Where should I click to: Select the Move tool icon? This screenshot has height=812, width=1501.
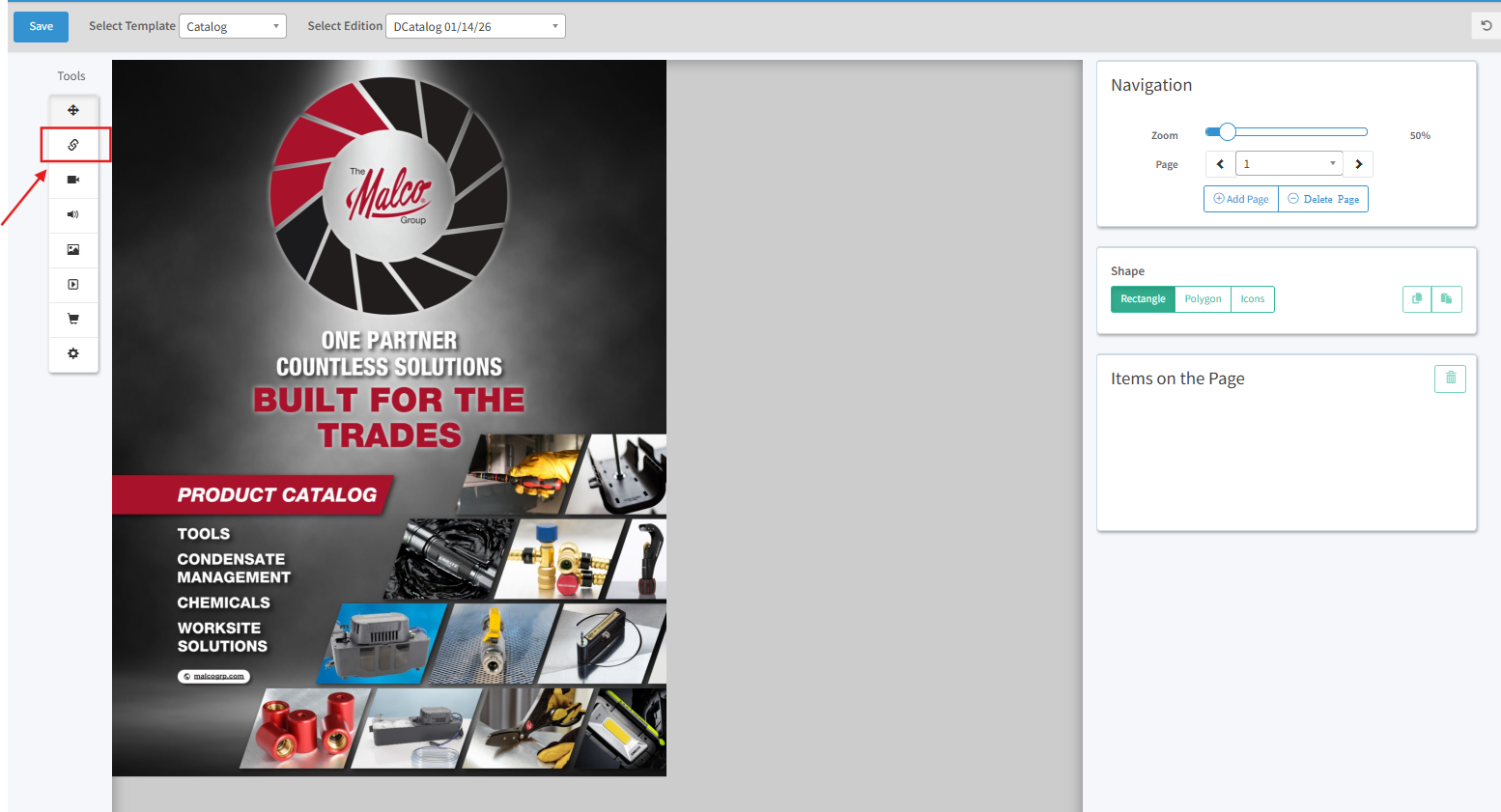(x=73, y=110)
